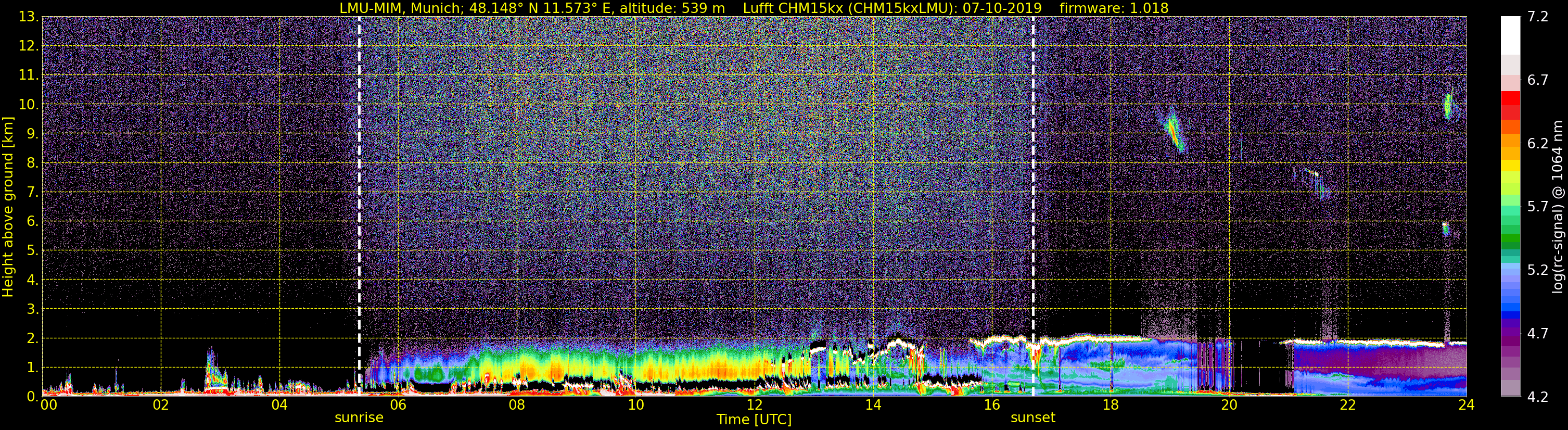This screenshot has width=1568, height=430.
Task: Select the 'sunrise' label below the time axis
Action: pos(359,418)
